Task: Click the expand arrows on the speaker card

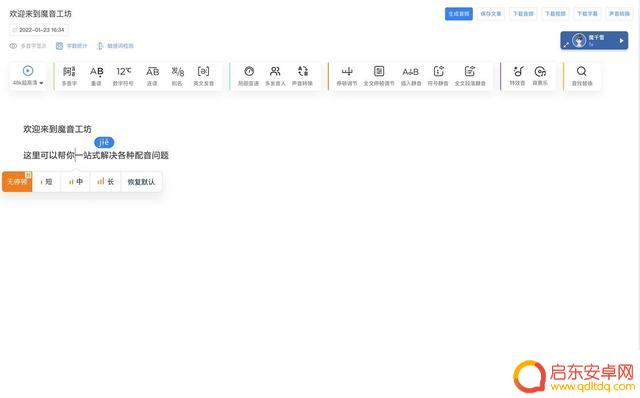Action: coord(566,44)
